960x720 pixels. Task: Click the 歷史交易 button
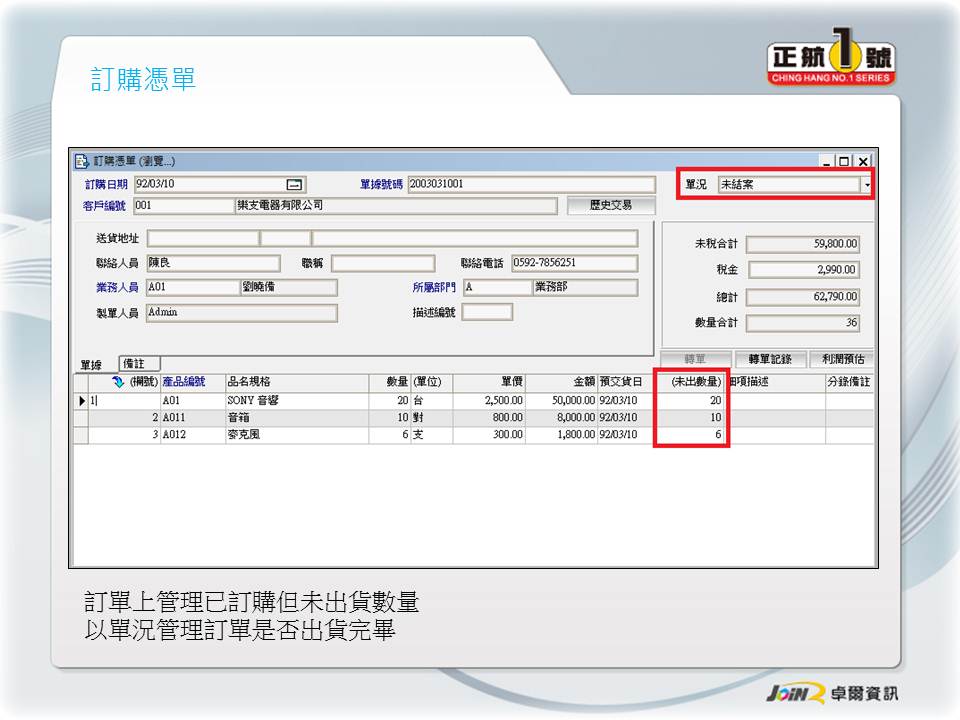point(611,206)
